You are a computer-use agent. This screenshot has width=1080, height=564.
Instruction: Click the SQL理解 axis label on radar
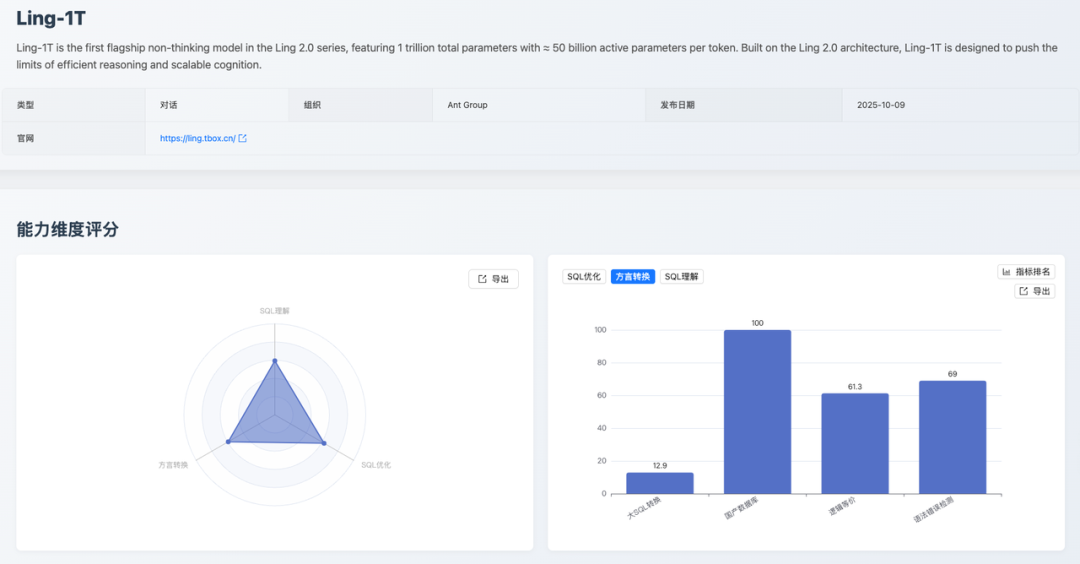(x=274, y=311)
